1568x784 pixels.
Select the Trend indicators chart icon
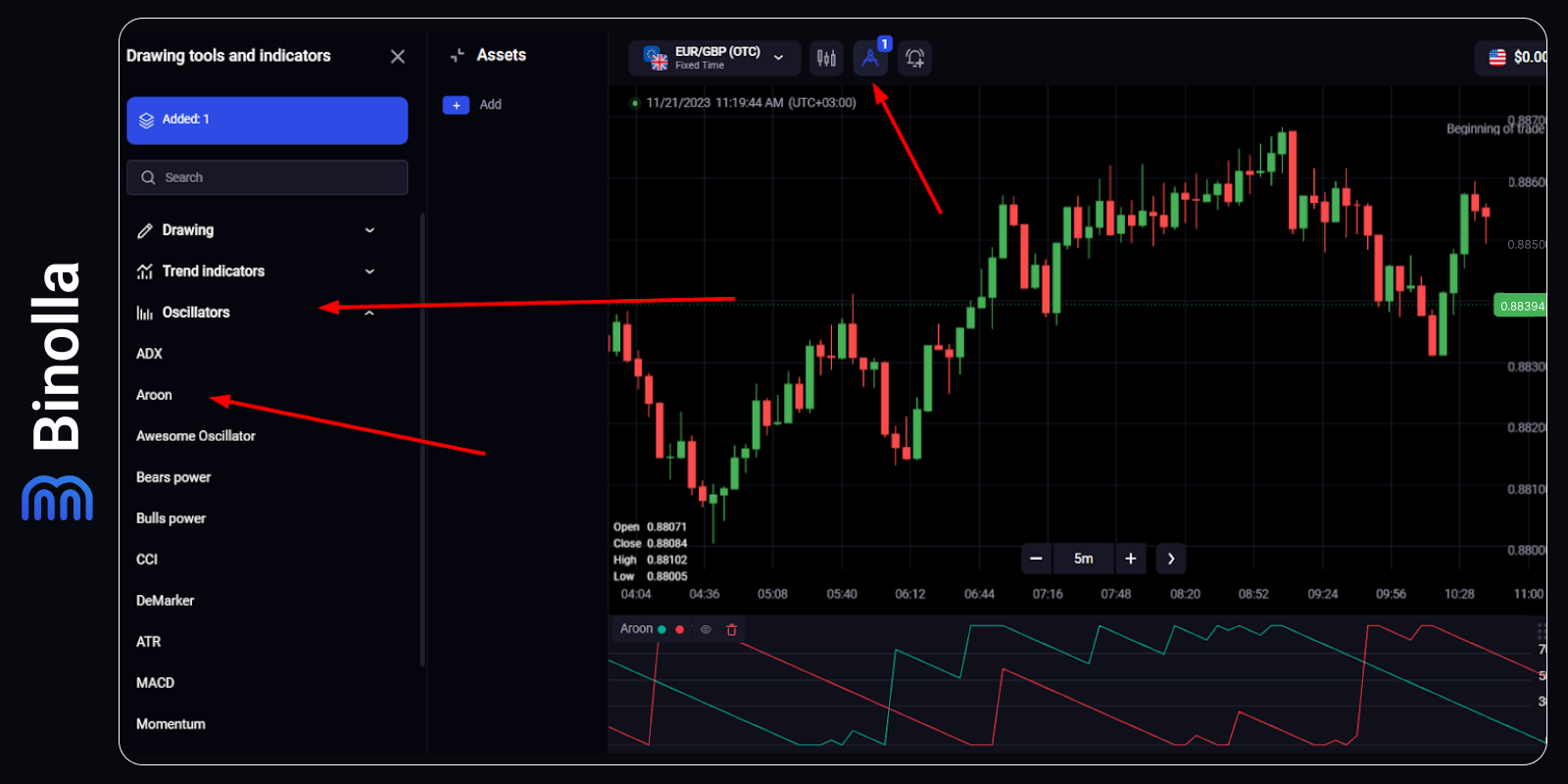145,271
